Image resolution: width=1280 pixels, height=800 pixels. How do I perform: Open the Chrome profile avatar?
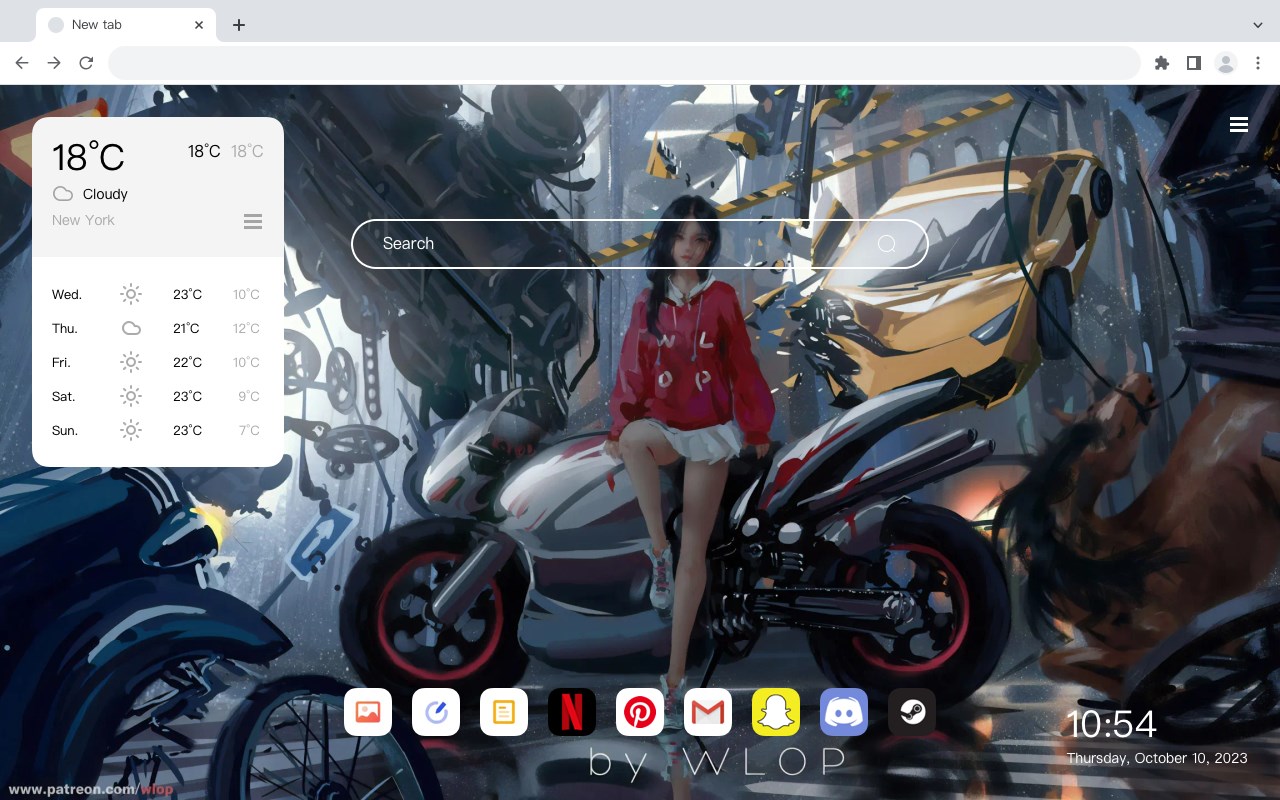click(1225, 63)
